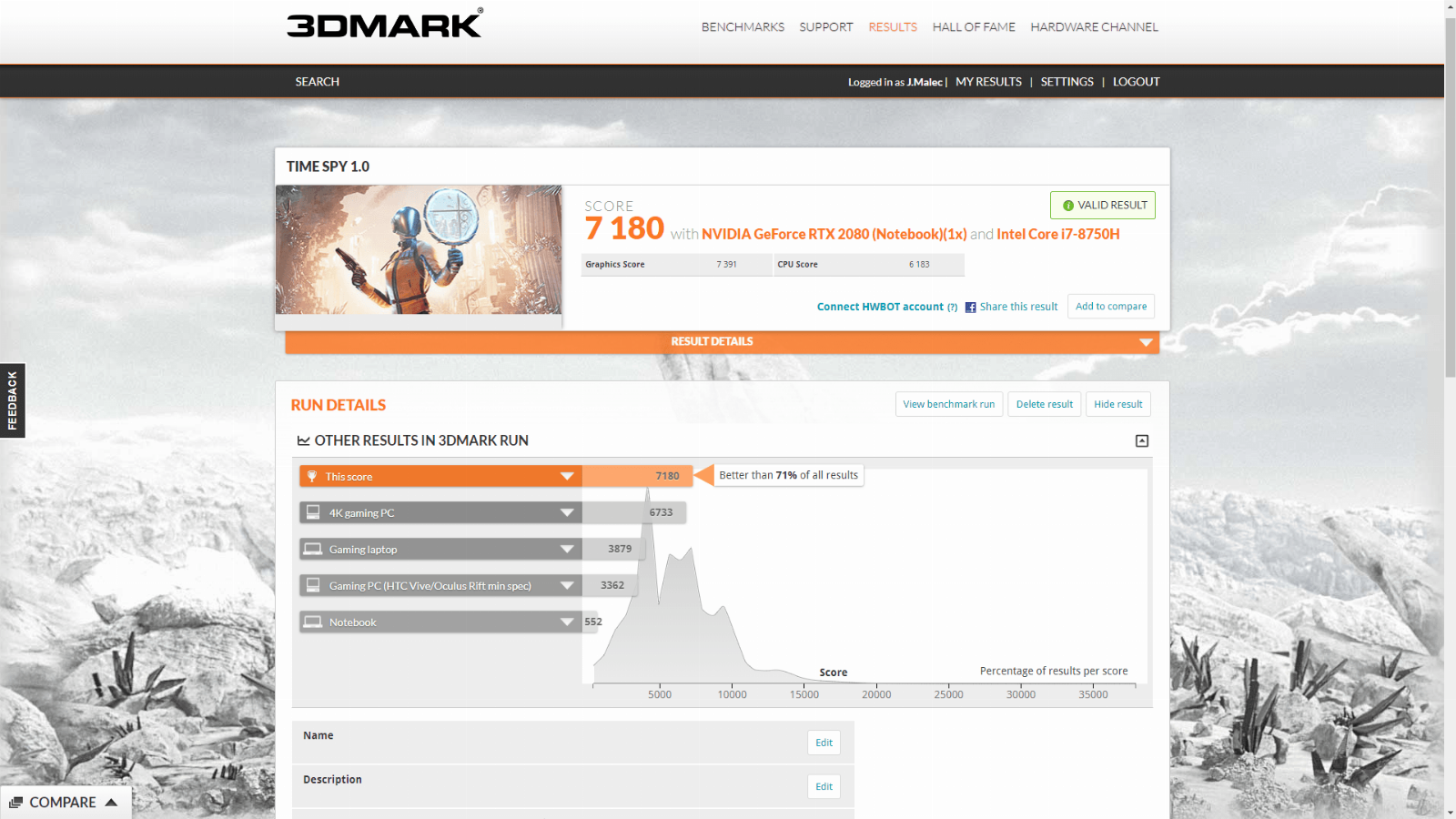Image resolution: width=1456 pixels, height=819 pixels.
Task: Click the 6733 score bar
Action: pos(634,512)
